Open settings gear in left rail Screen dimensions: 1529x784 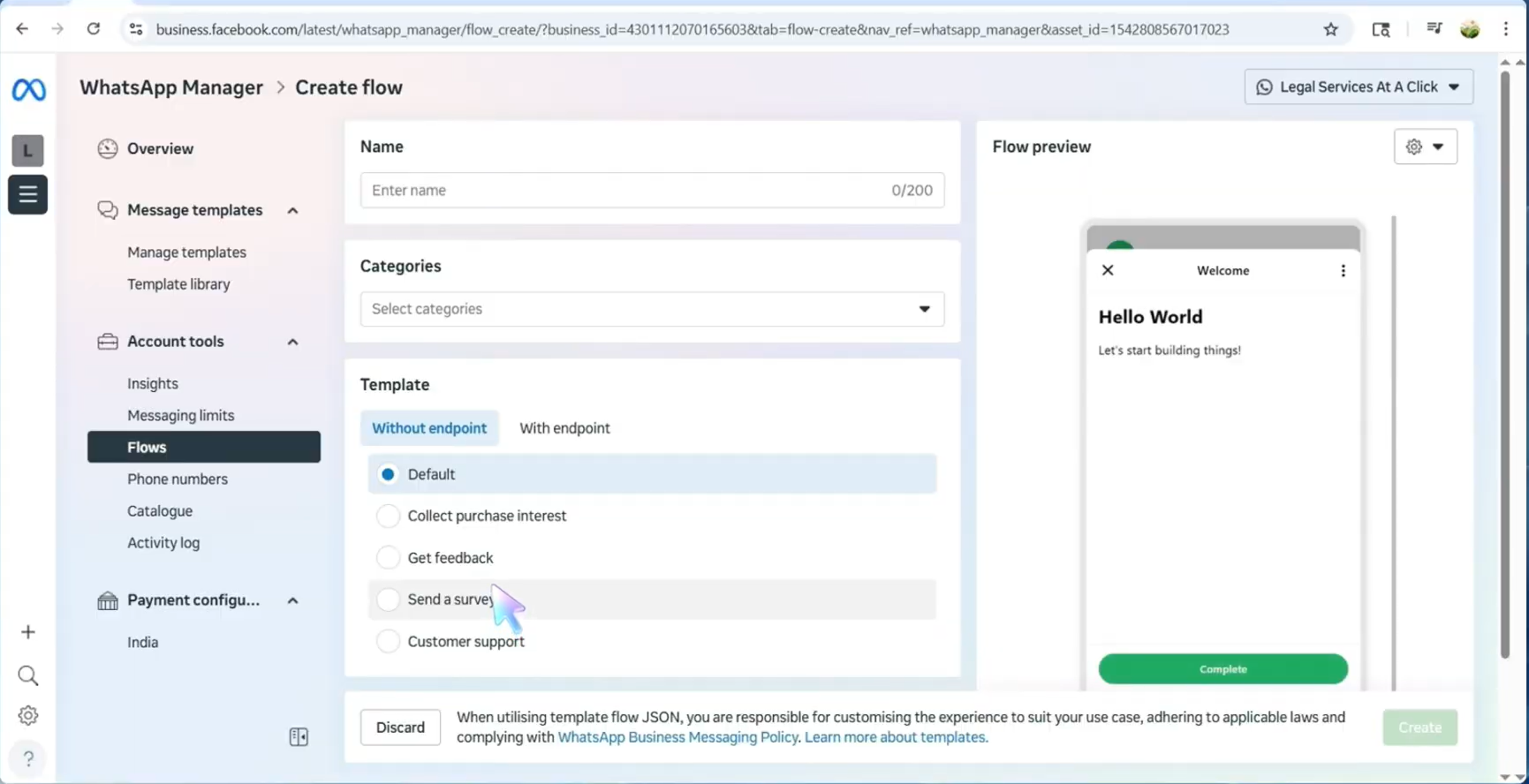[28, 715]
